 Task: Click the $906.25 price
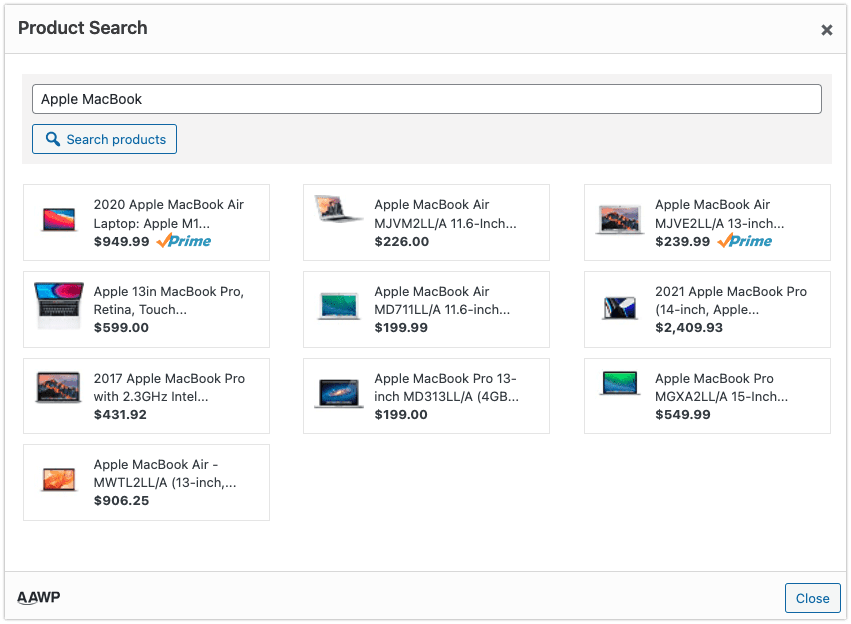pyautogui.click(x=121, y=500)
